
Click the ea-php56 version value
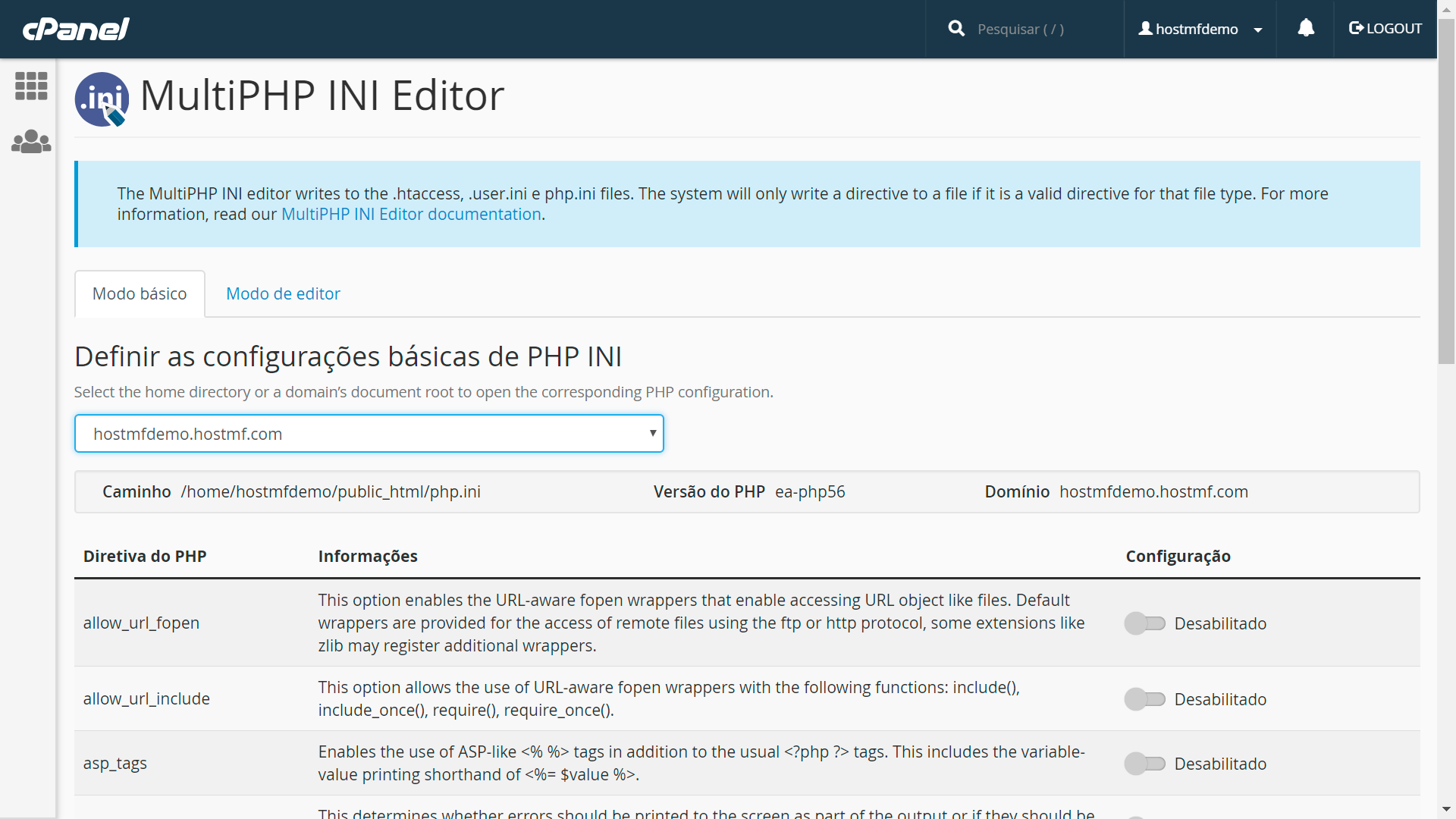coord(810,492)
